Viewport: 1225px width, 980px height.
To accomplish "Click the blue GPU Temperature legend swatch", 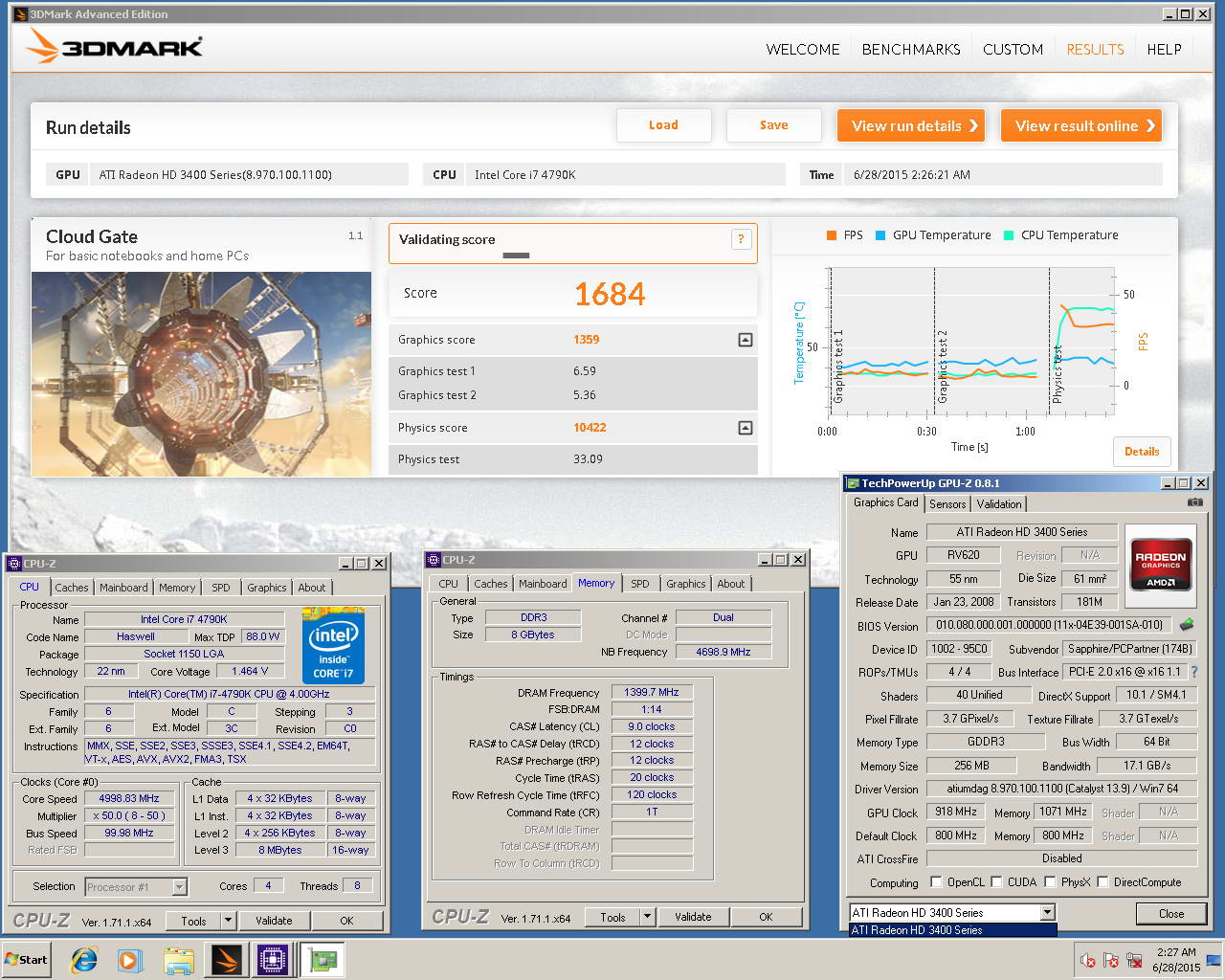I will tap(880, 235).
